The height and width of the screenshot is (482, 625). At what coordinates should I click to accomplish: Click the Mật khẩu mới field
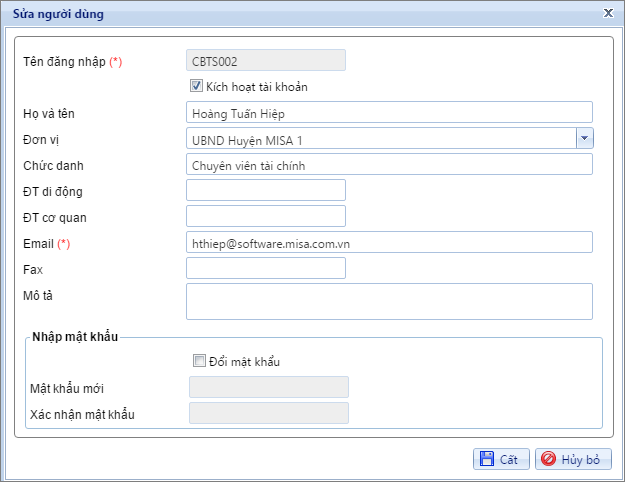pyautogui.click(x=269, y=387)
